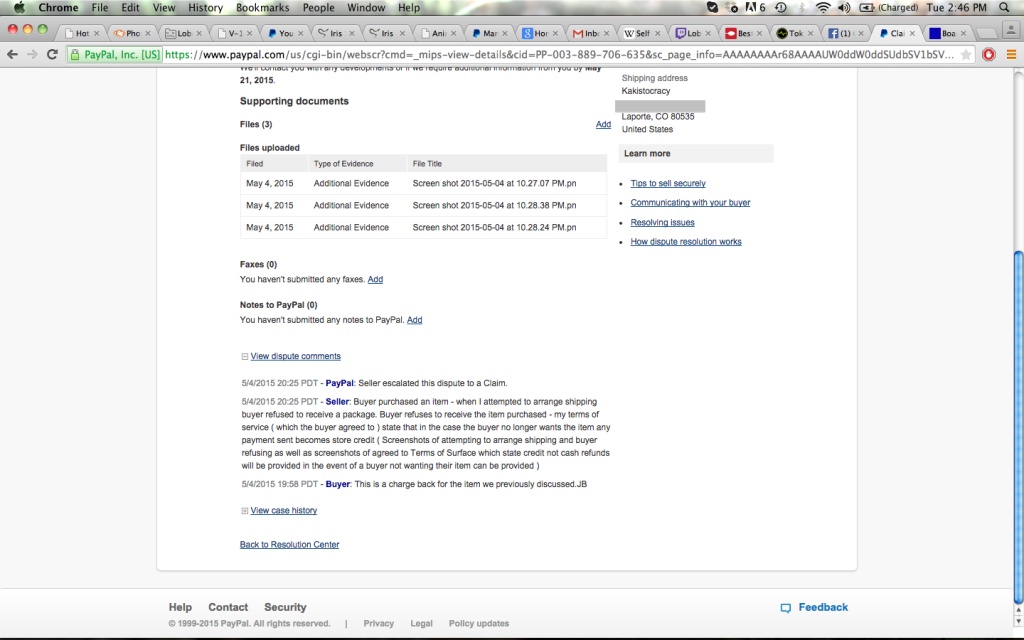Close the active Cla PayPal tab
1024x640 pixels.
(912, 33)
